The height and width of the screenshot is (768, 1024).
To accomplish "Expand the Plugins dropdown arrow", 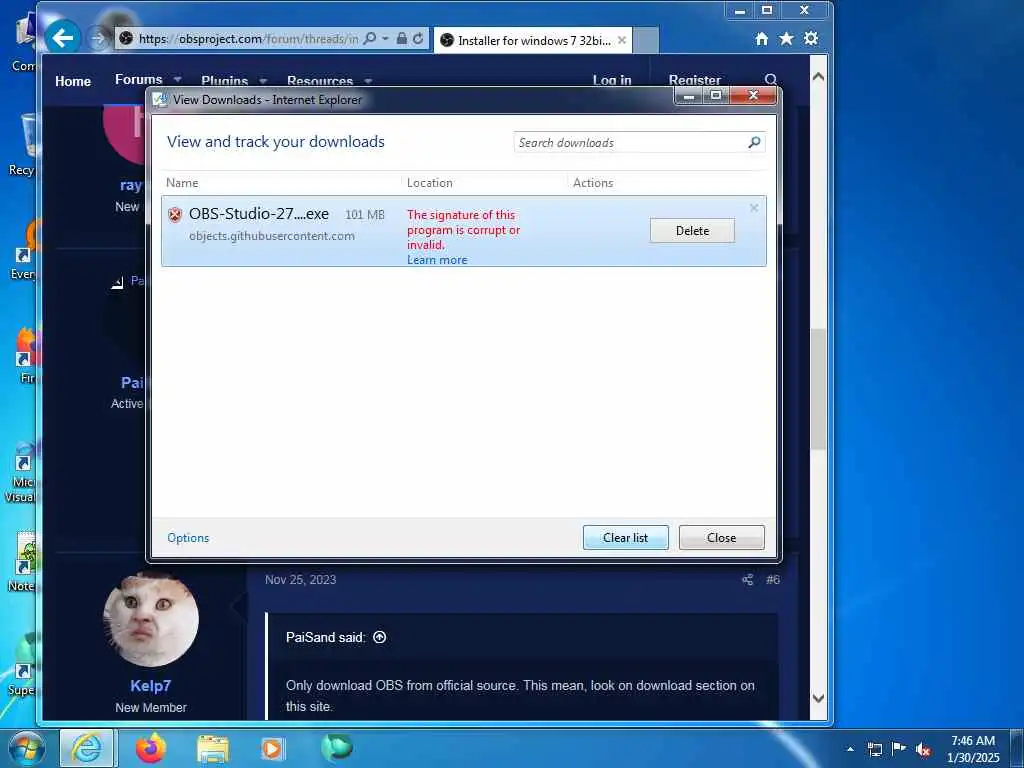I will [263, 81].
